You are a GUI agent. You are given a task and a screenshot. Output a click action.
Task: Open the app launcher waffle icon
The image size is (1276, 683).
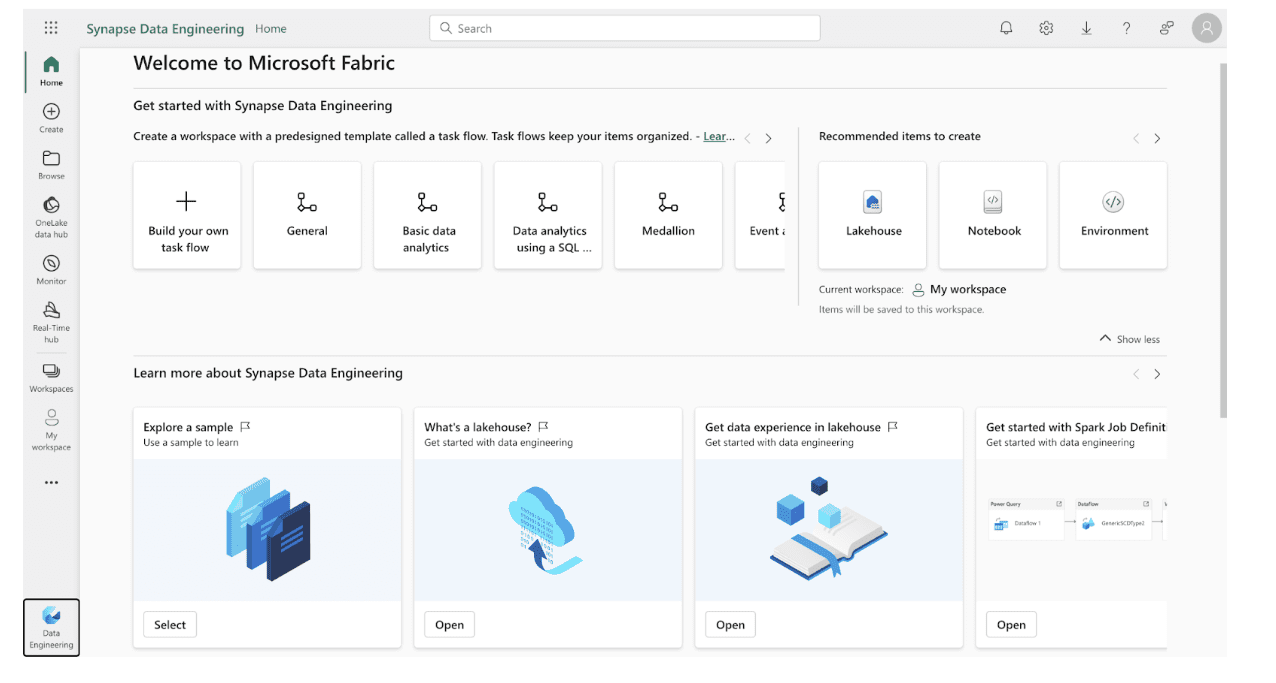coord(51,28)
